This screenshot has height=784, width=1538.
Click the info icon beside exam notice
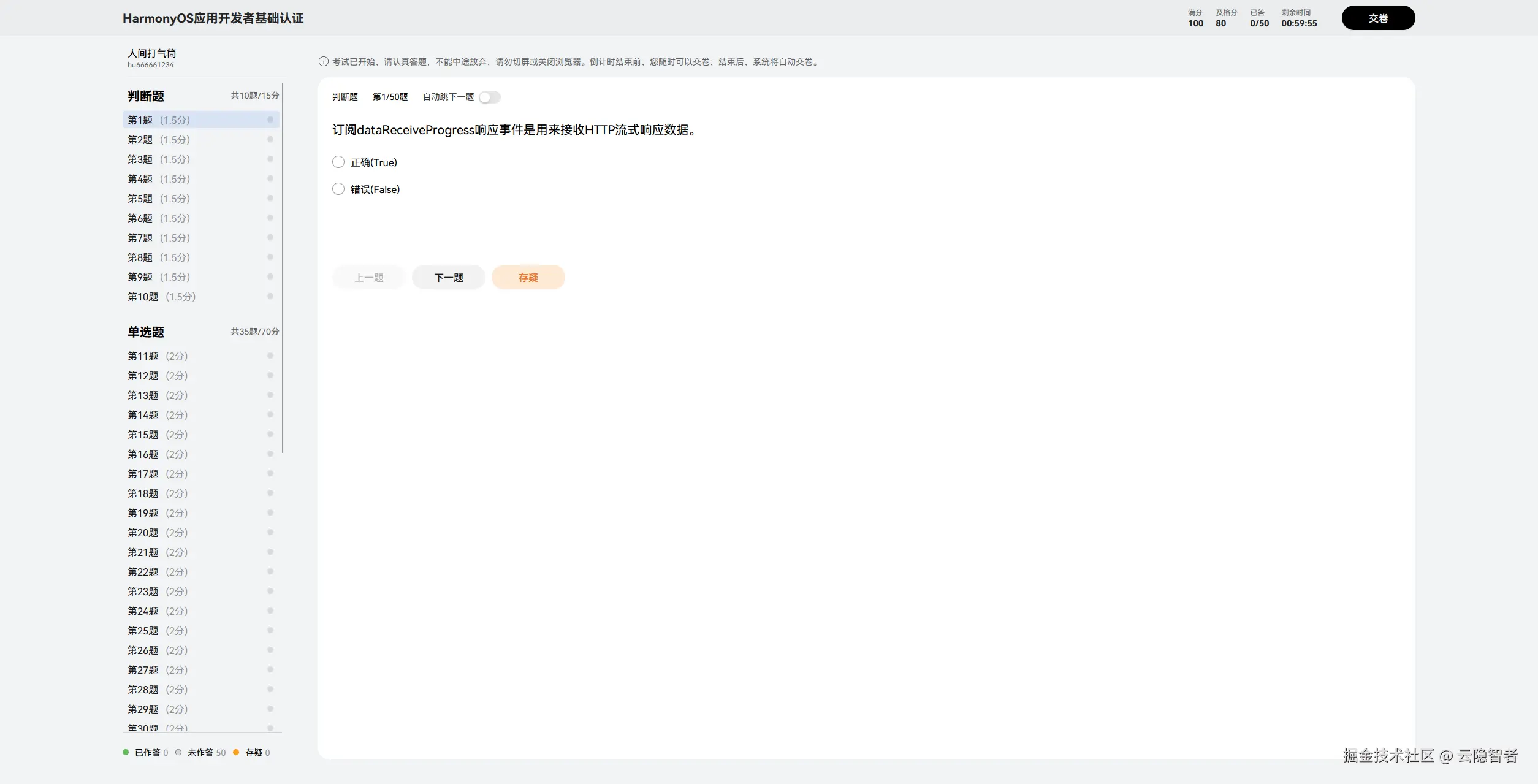click(323, 61)
